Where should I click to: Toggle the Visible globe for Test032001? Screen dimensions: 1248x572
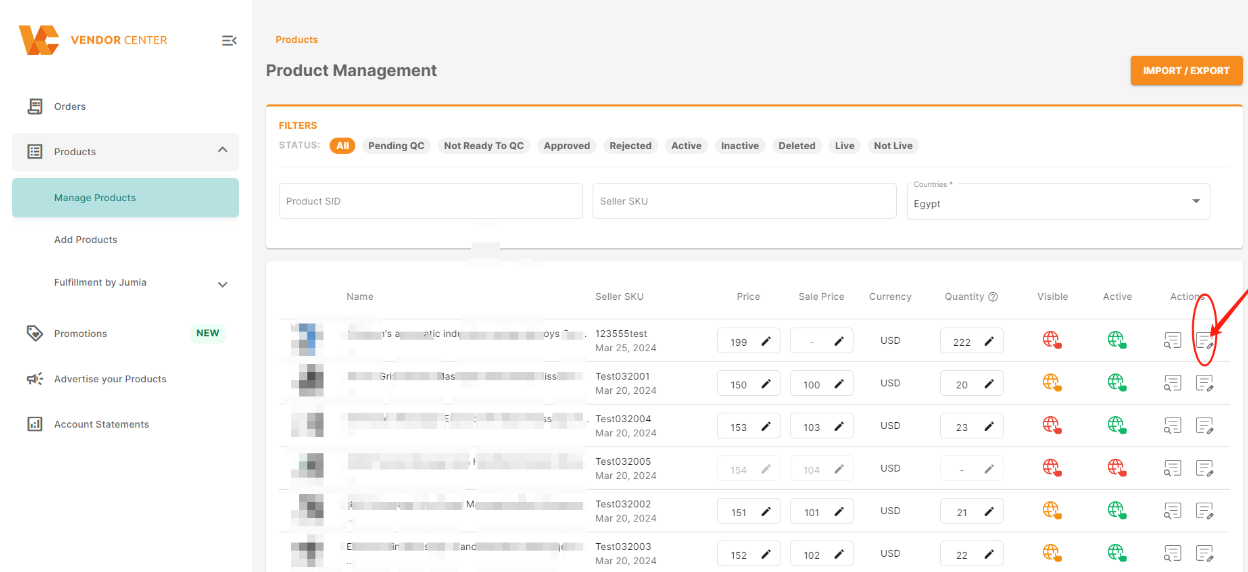(x=1051, y=383)
